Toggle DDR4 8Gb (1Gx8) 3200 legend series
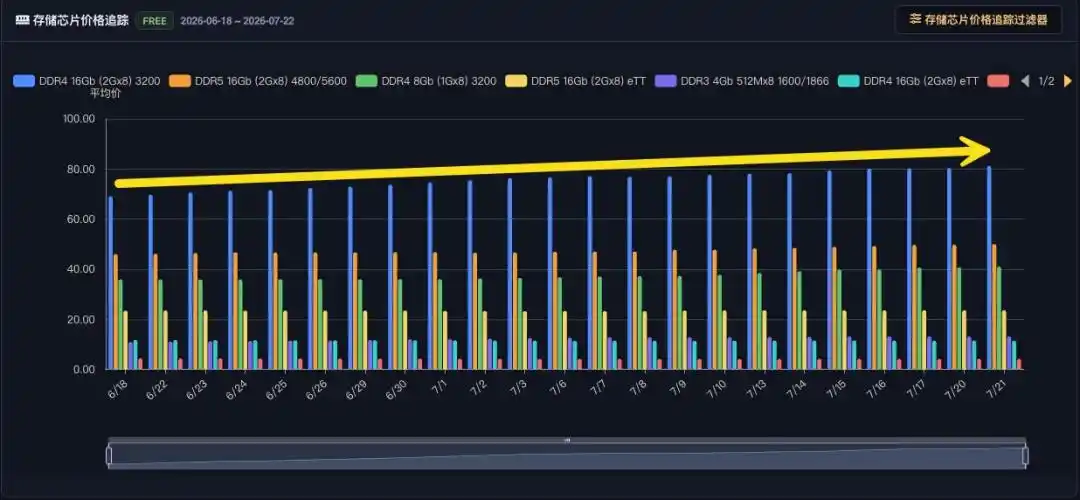The height and width of the screenshot is (500, 1080). (426, 81)
